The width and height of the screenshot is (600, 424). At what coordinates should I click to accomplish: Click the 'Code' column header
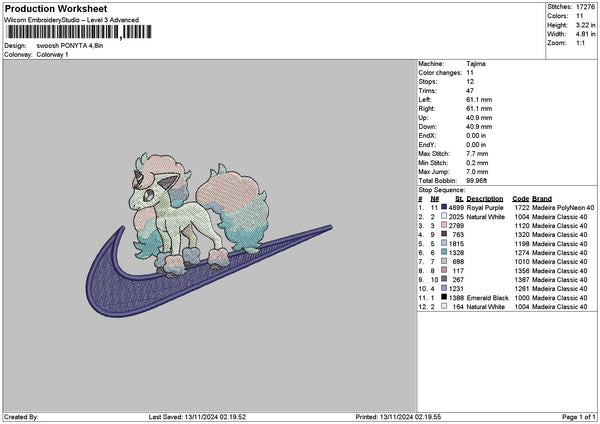coord(520,199)
